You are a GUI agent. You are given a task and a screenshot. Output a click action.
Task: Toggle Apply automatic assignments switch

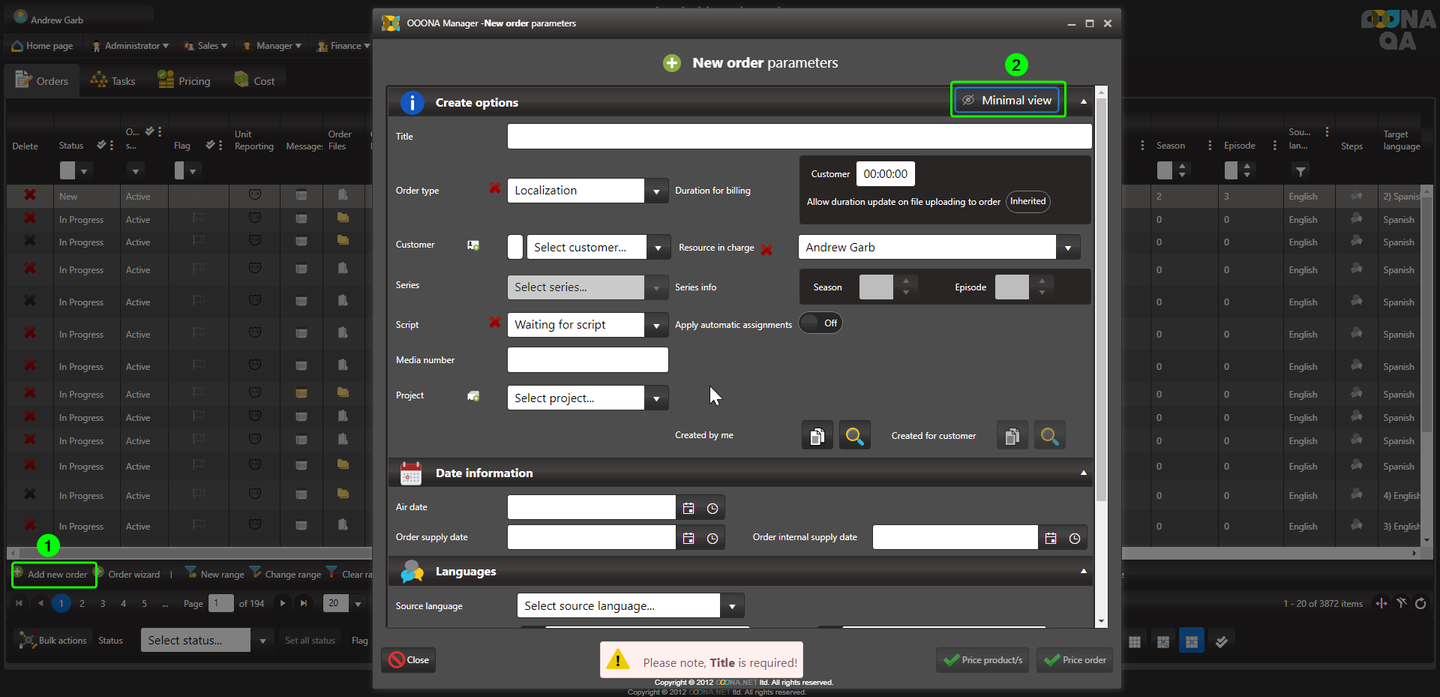click(820, 323)
